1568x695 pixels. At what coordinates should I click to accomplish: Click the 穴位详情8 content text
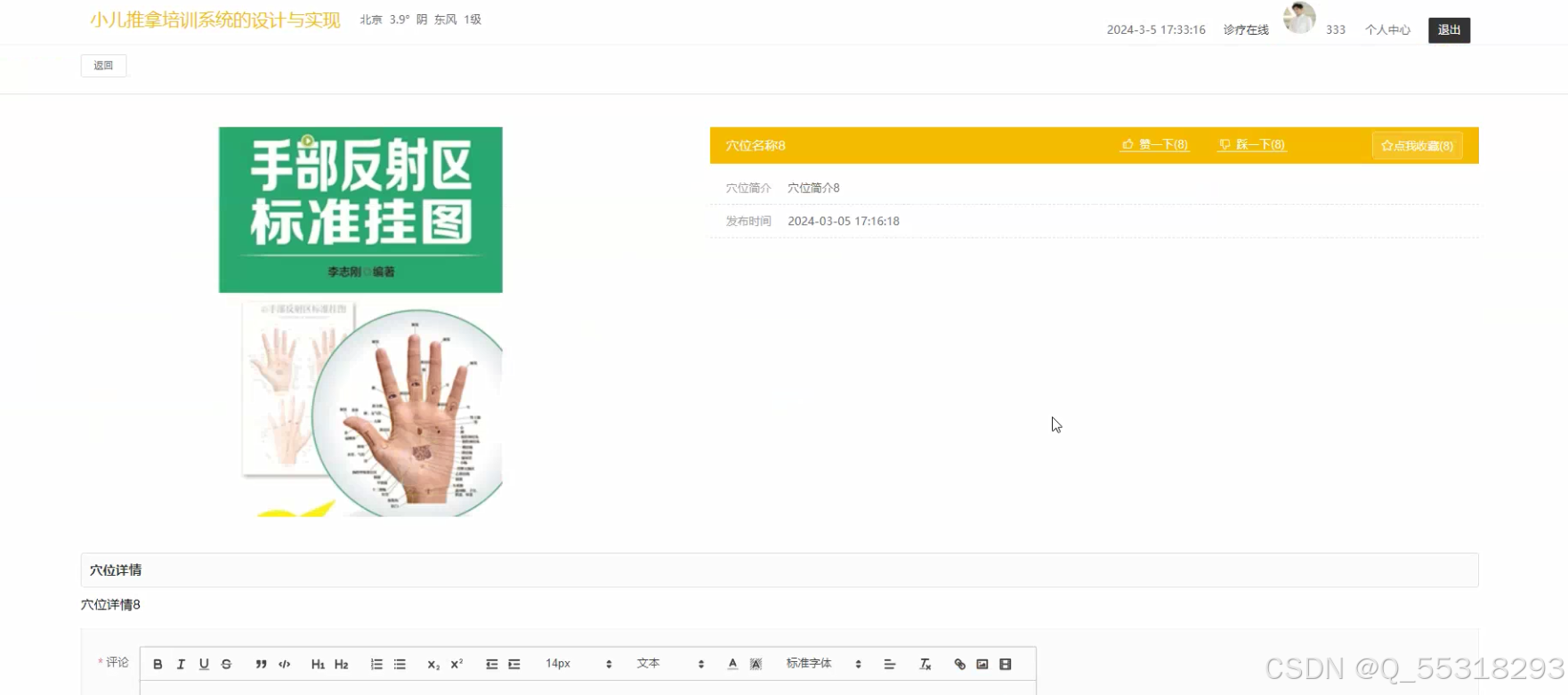coord(110,604)
